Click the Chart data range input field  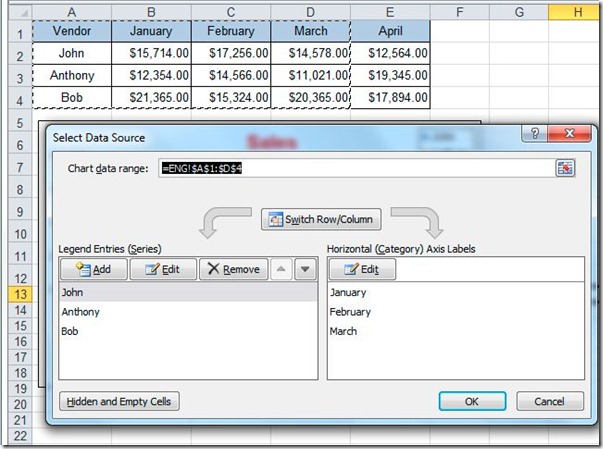click(x=356, y=168)
